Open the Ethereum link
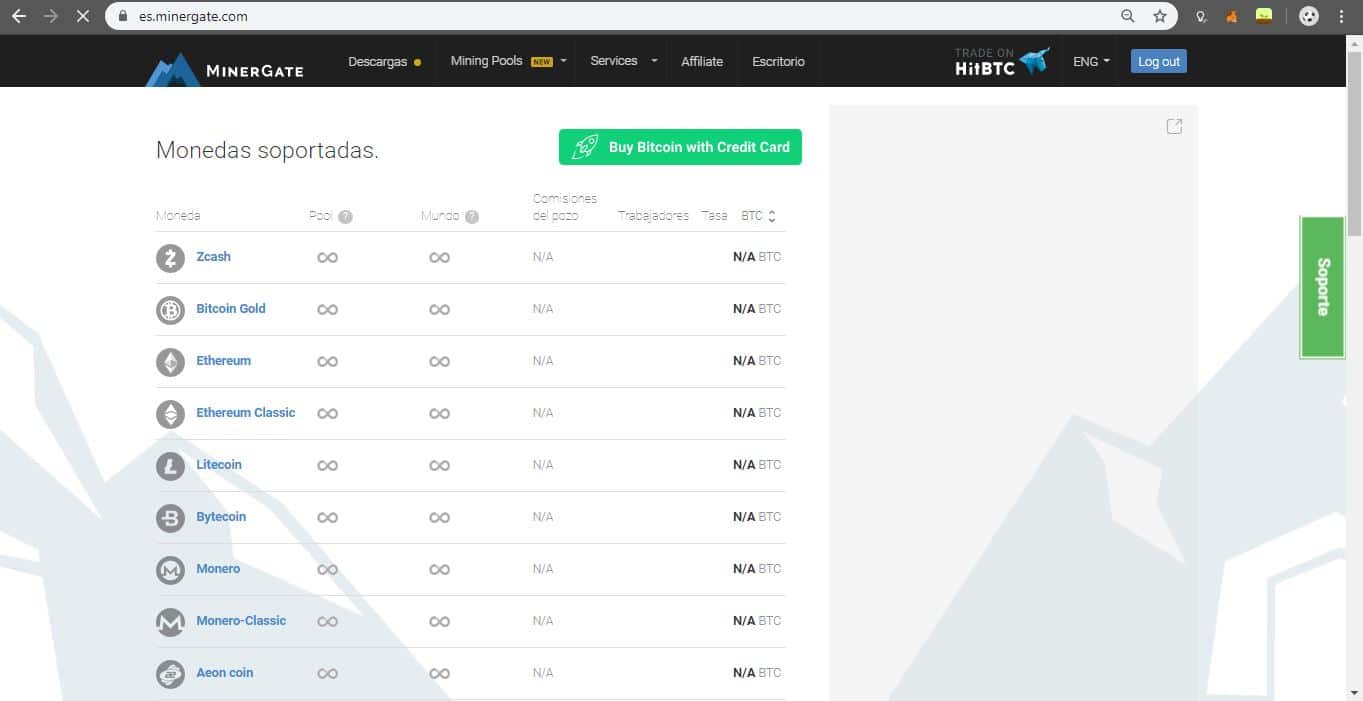 point(223,361)
